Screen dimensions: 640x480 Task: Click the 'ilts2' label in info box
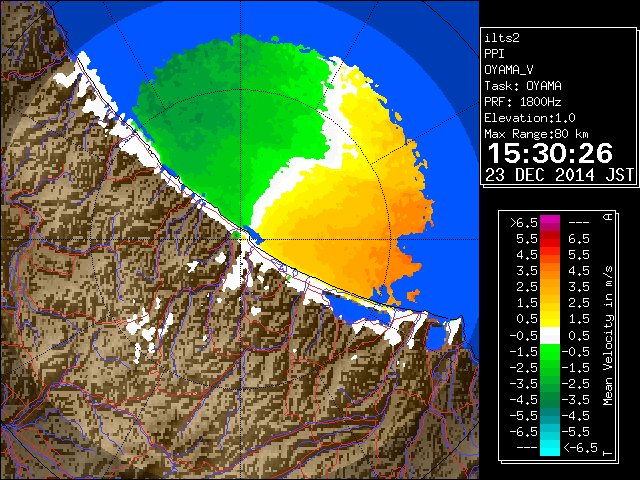(x=502, y=38)
